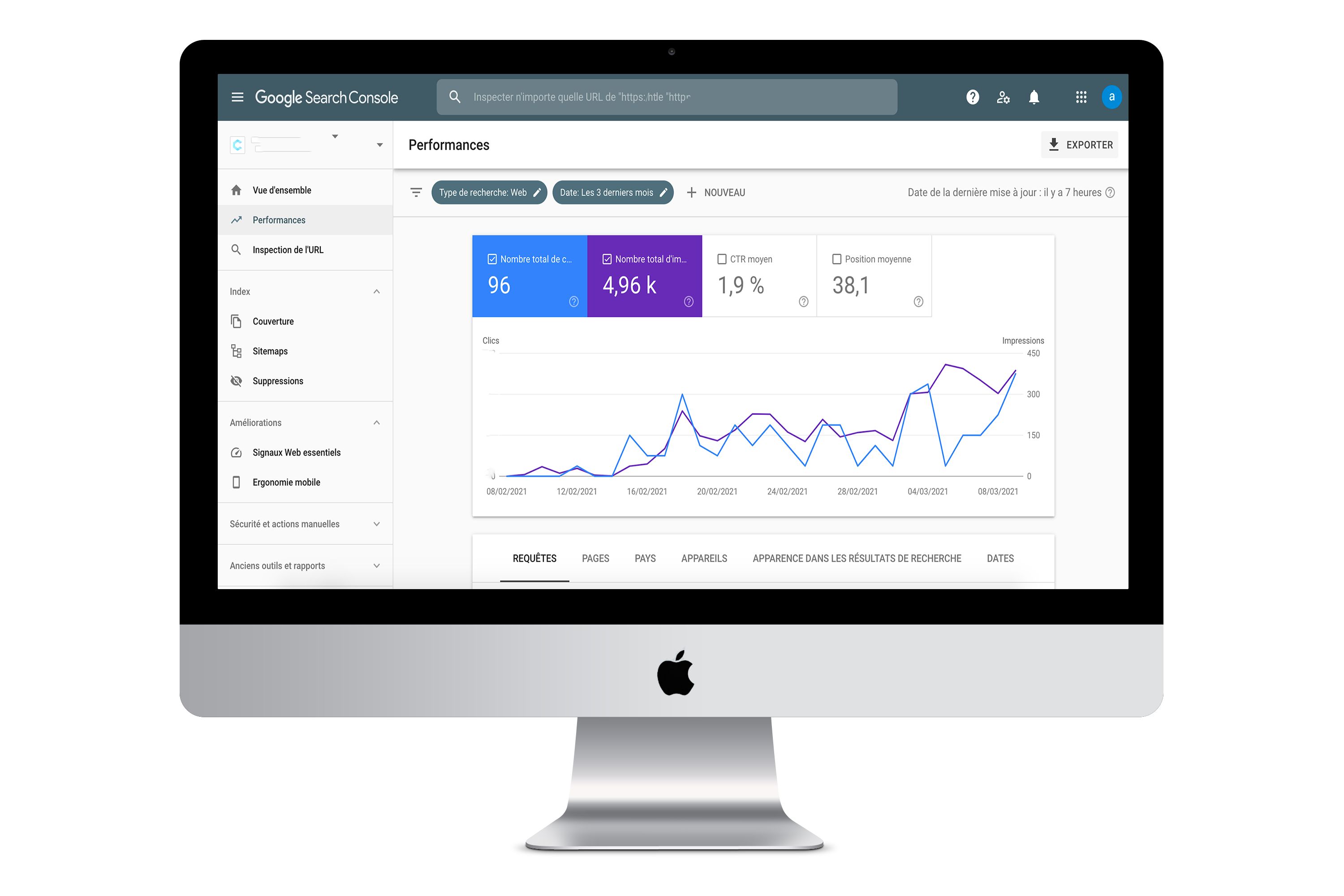This screenshot has height=896, width=1344.
Task: Click the Signaux Web essentiels icon
Action: [x=236, y=453]
